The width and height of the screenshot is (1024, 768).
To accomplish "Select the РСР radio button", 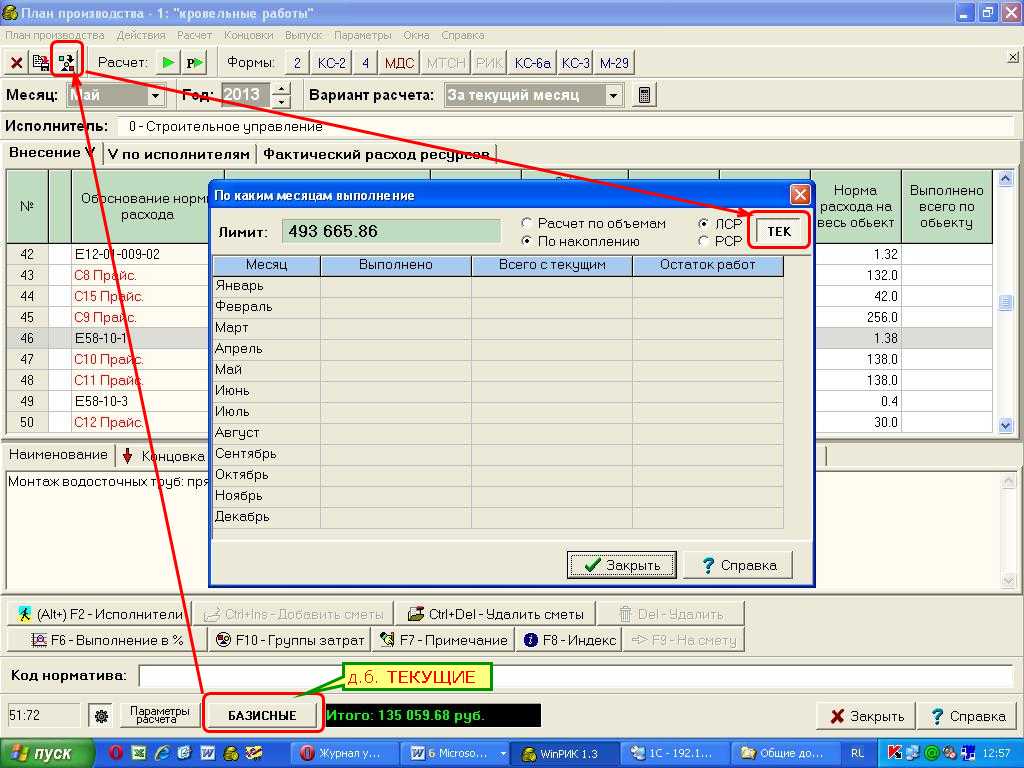I will [703, 242].
